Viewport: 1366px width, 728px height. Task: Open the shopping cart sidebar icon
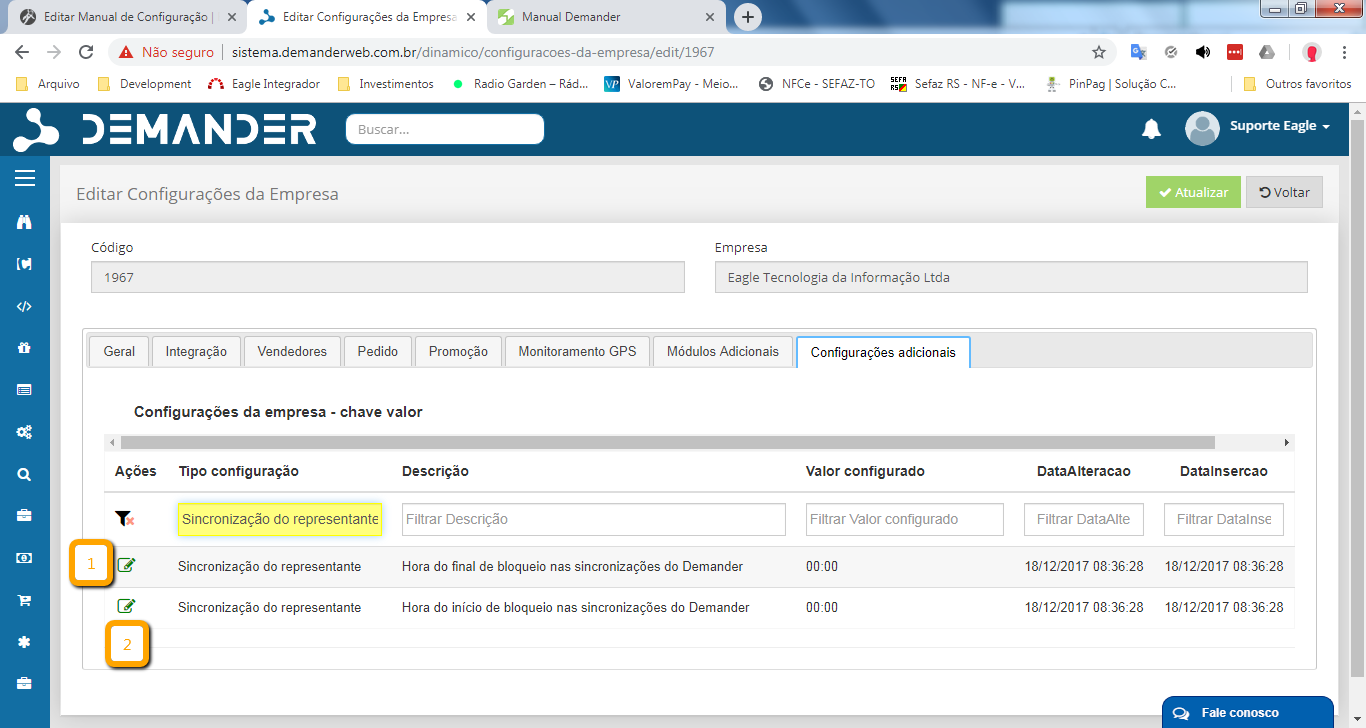[25, 600]
